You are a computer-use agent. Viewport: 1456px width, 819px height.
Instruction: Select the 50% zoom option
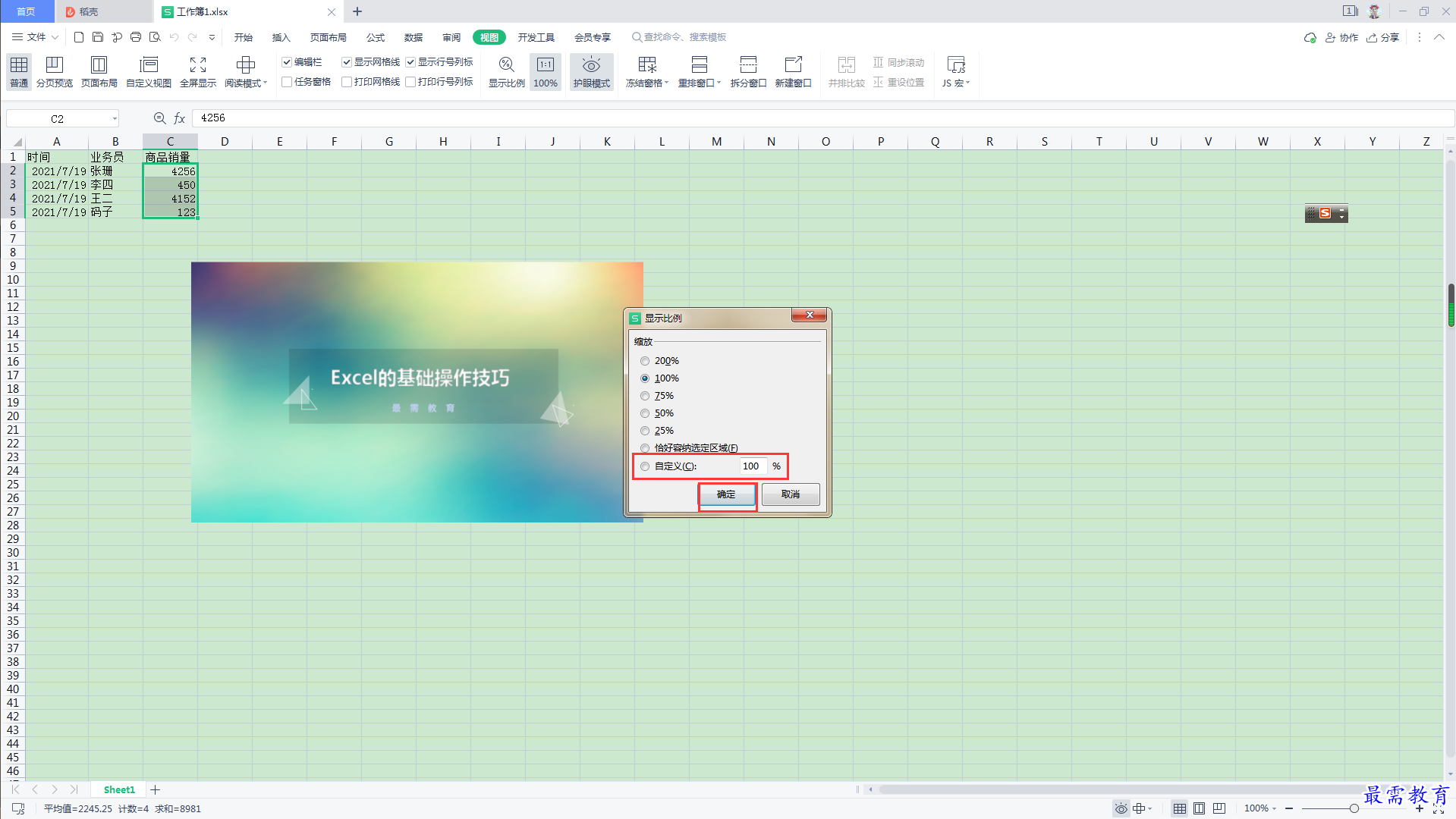[x=645, y=413]
